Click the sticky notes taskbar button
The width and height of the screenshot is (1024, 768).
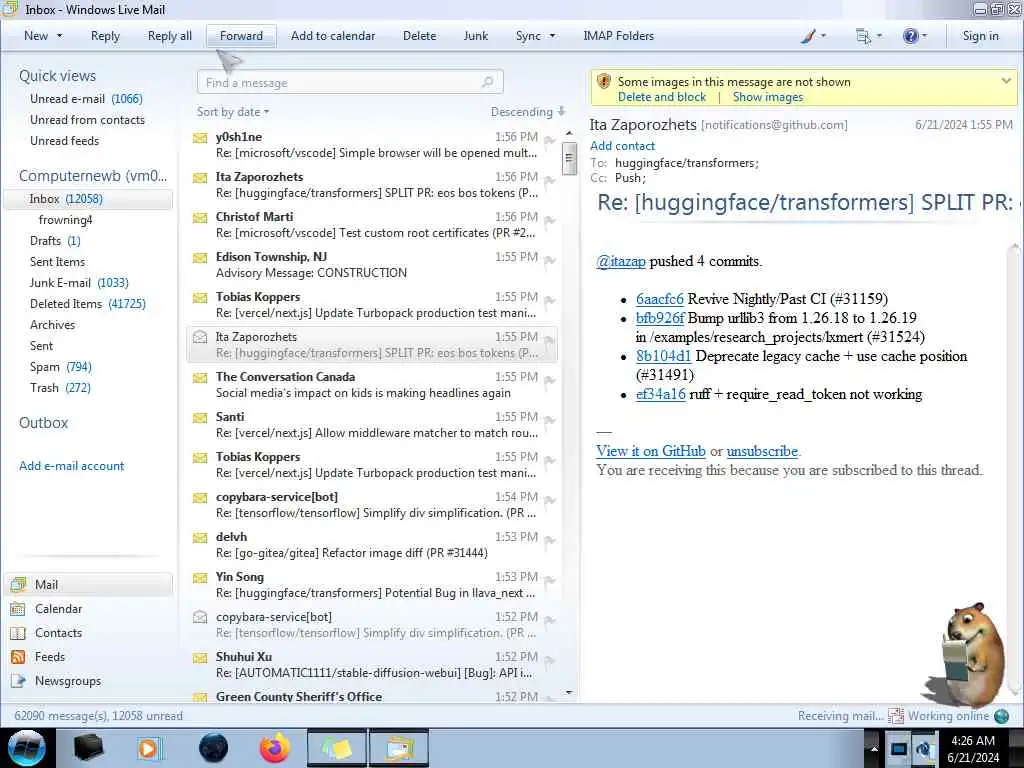click(x=336, y=748)
